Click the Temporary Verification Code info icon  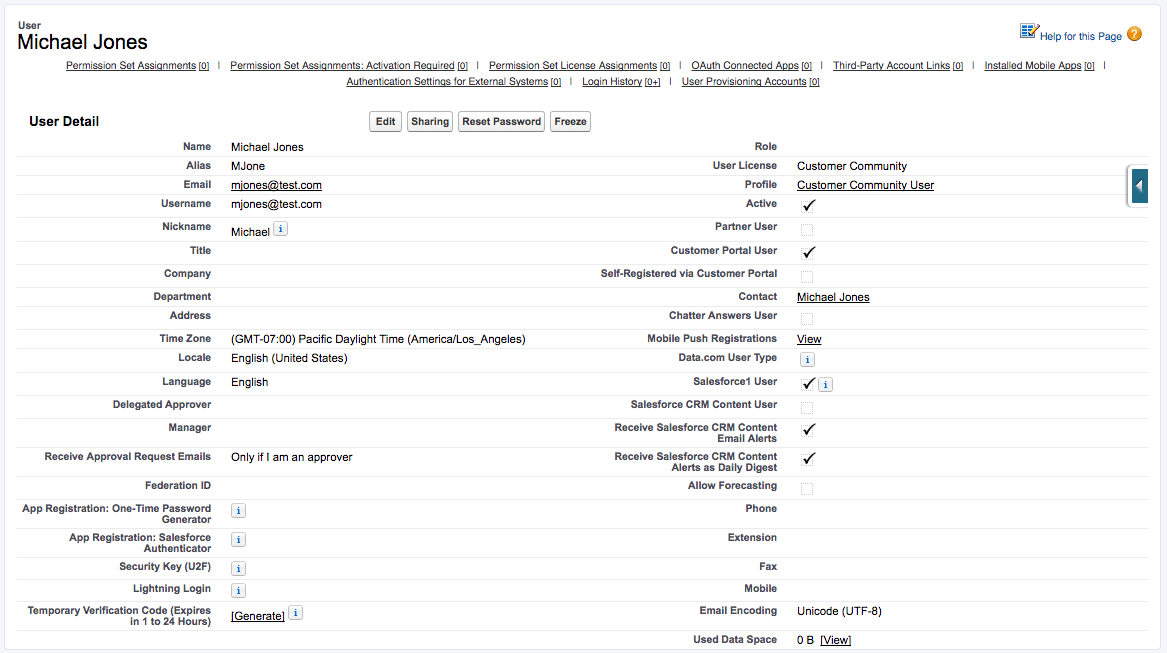point(295,613)
